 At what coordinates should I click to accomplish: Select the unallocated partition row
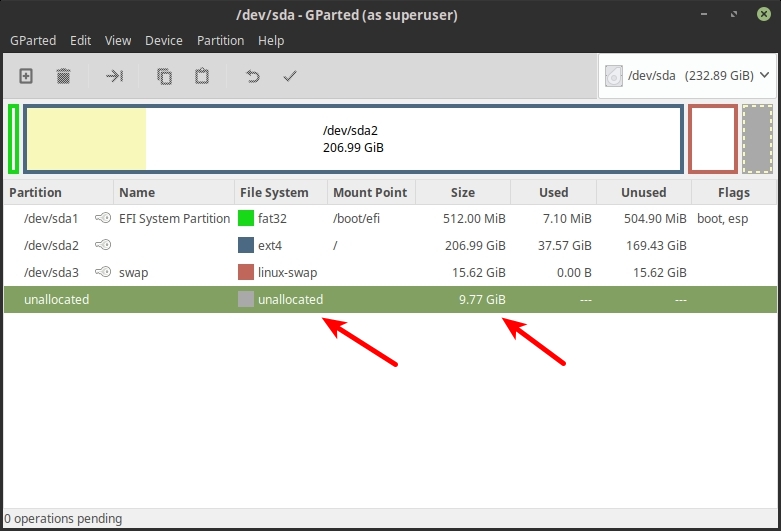click(x=390, y=299)
